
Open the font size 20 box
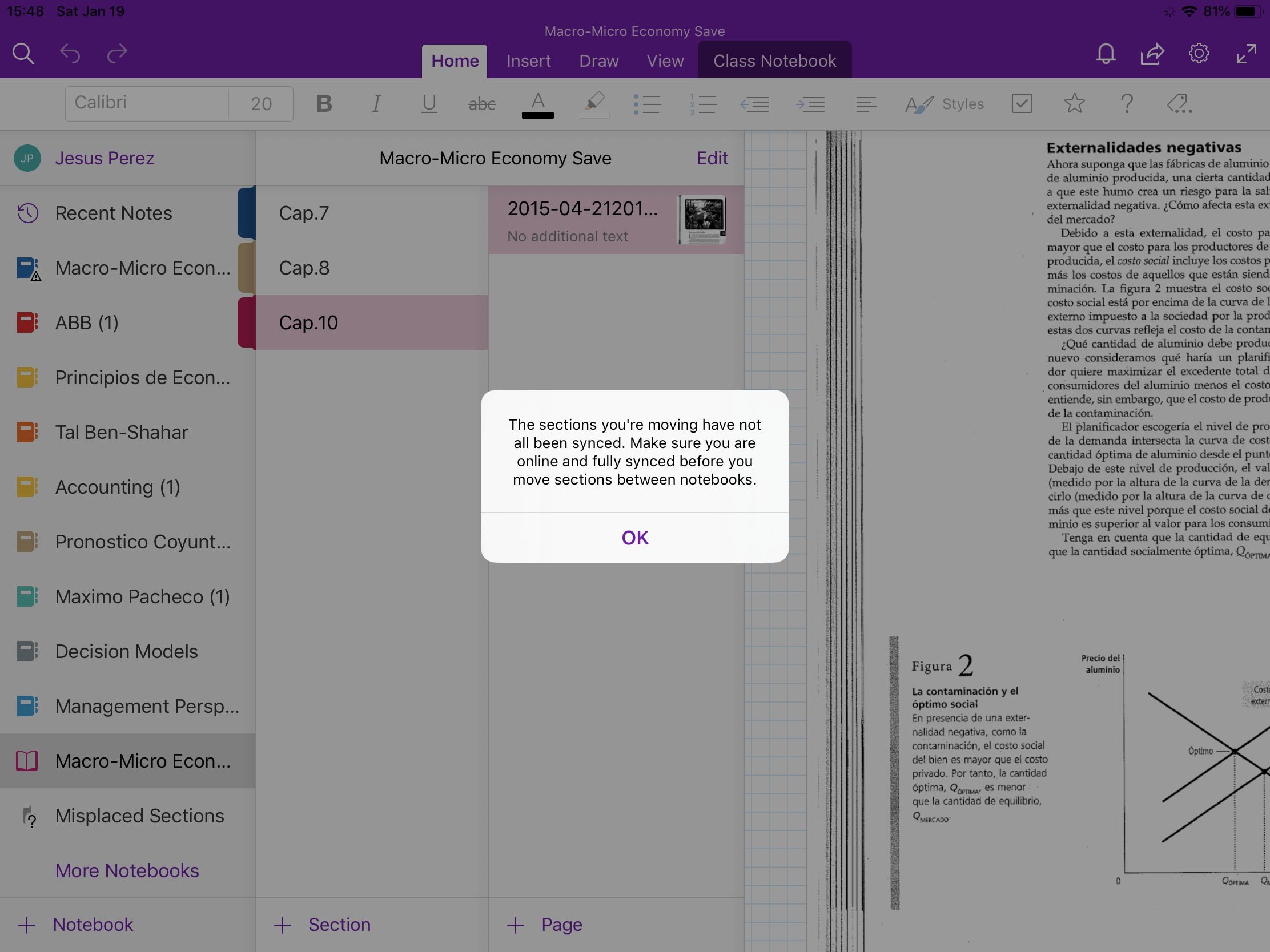point(261,104)
